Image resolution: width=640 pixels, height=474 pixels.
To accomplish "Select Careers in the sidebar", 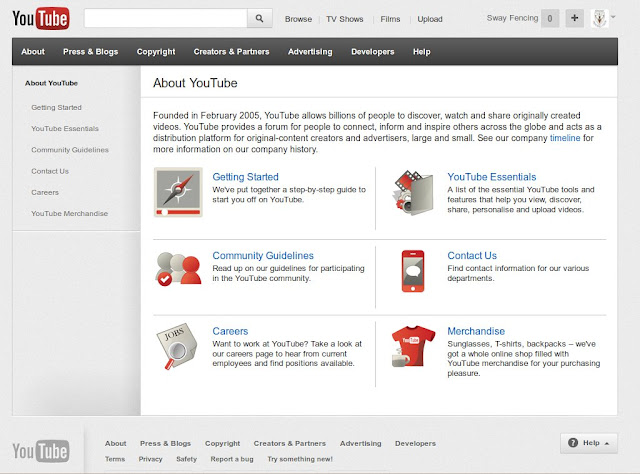I will [x=45, y=192].
